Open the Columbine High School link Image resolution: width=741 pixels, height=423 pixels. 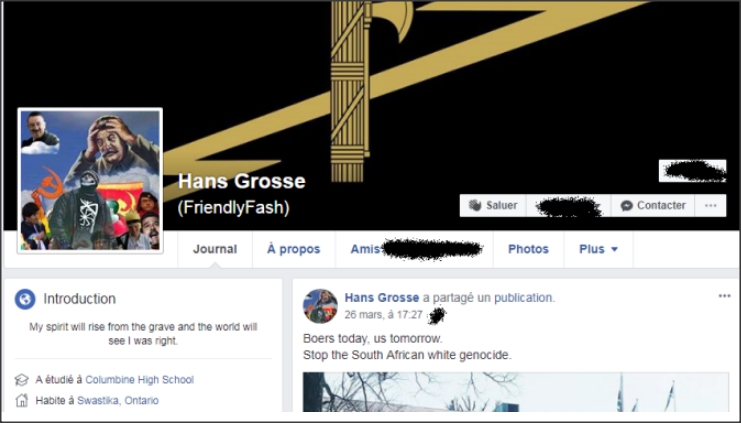pyautogui.click(x=139, y=380)
